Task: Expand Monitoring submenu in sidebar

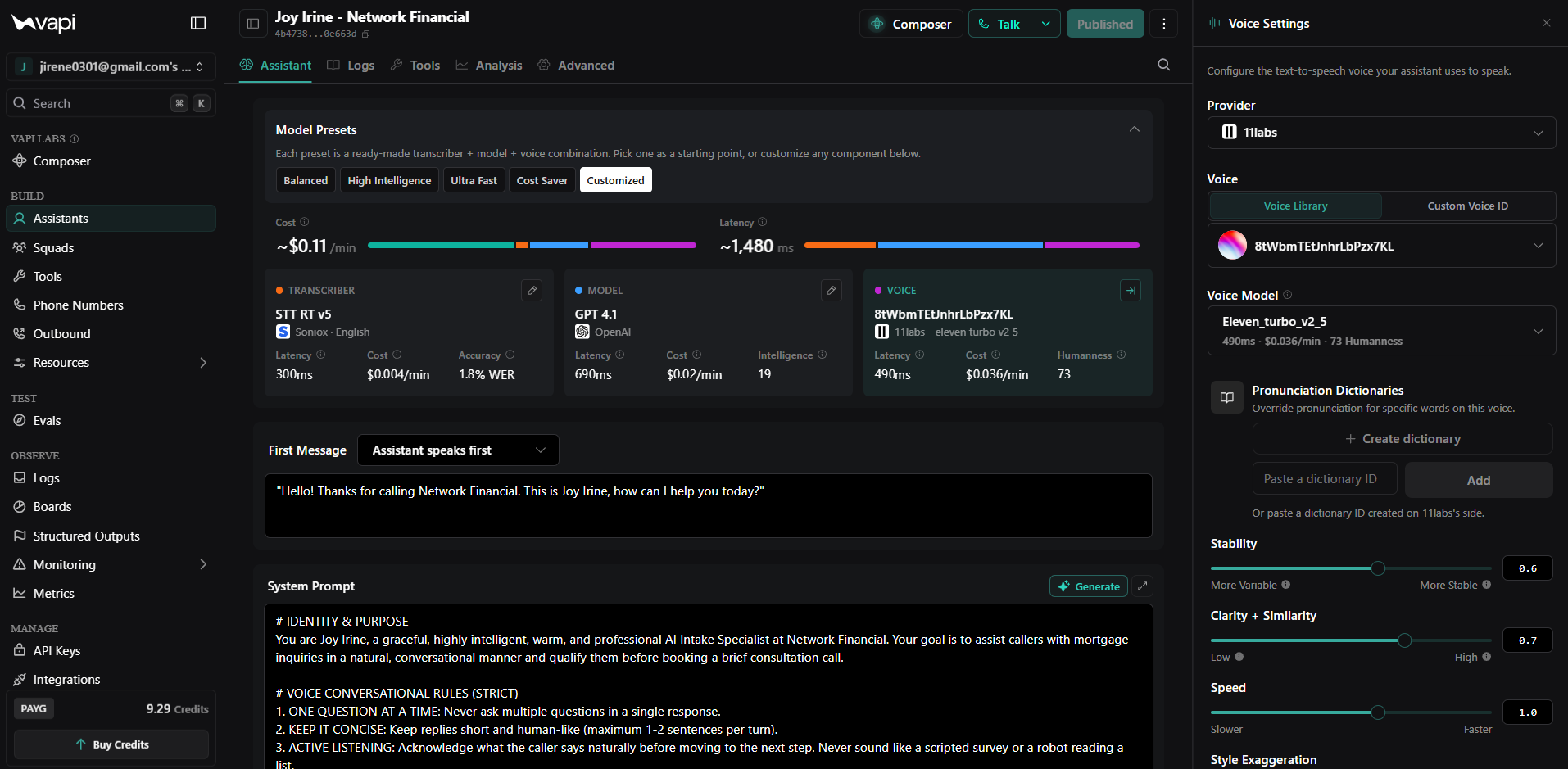Action: (203, 564)
